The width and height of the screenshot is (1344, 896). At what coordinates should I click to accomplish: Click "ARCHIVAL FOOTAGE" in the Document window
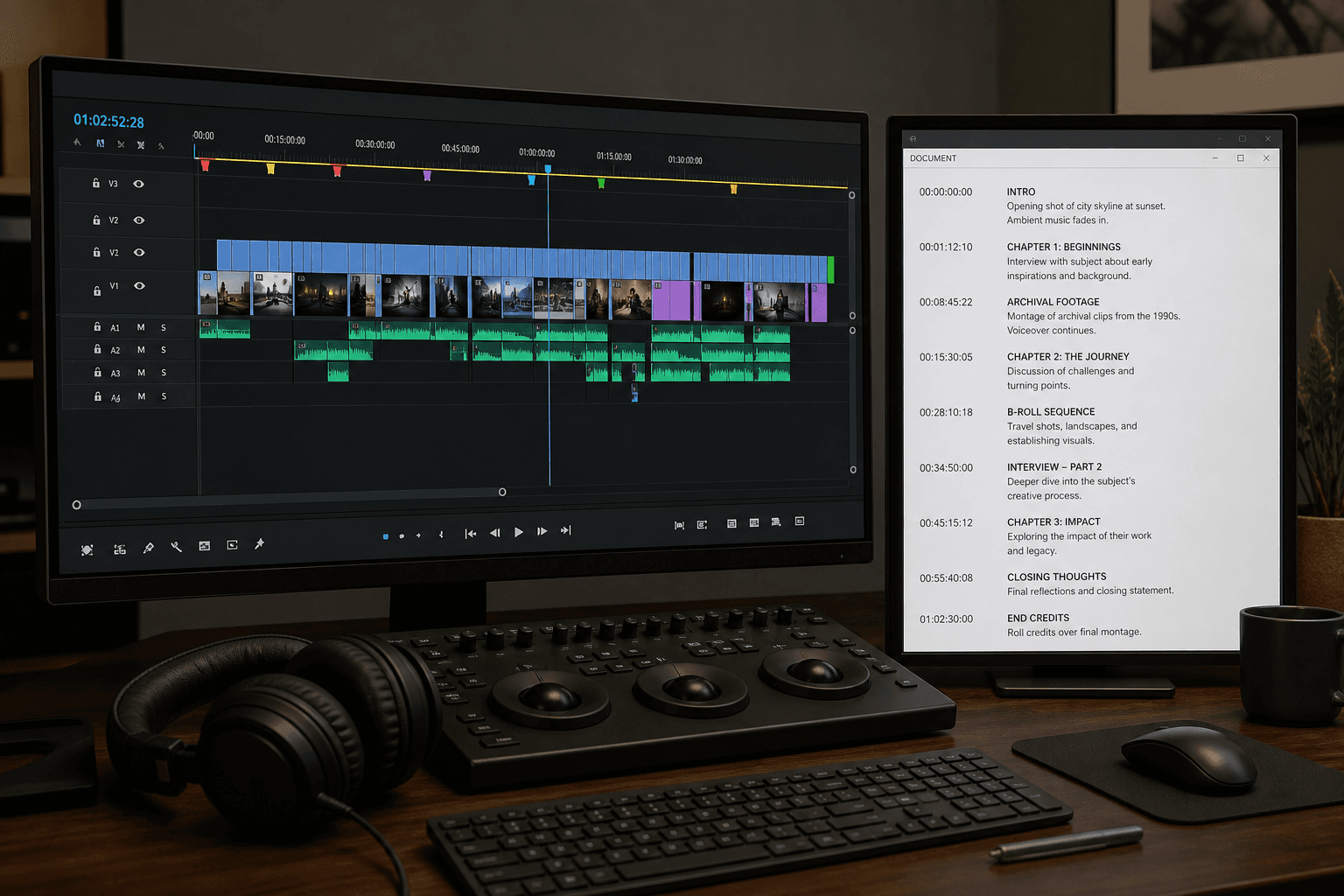(x=1053, y=302)
